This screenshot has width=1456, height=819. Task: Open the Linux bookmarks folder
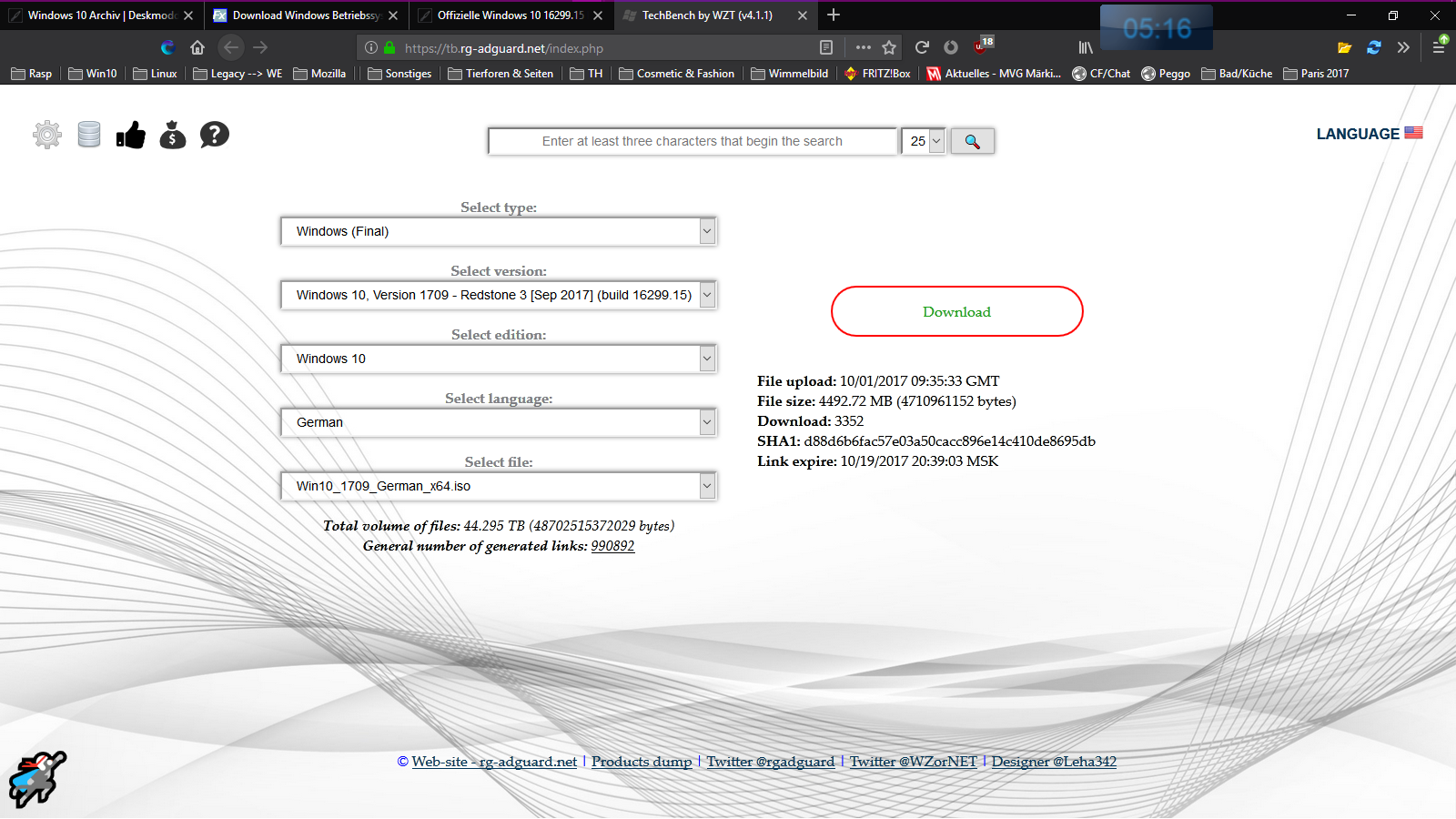coord(155,74)
